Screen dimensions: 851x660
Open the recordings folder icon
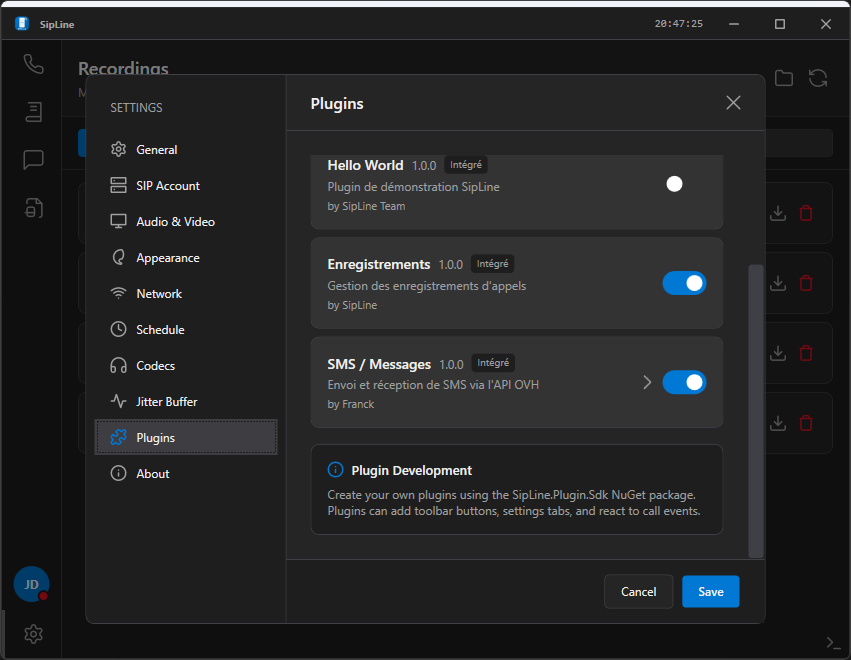point(783,78)
